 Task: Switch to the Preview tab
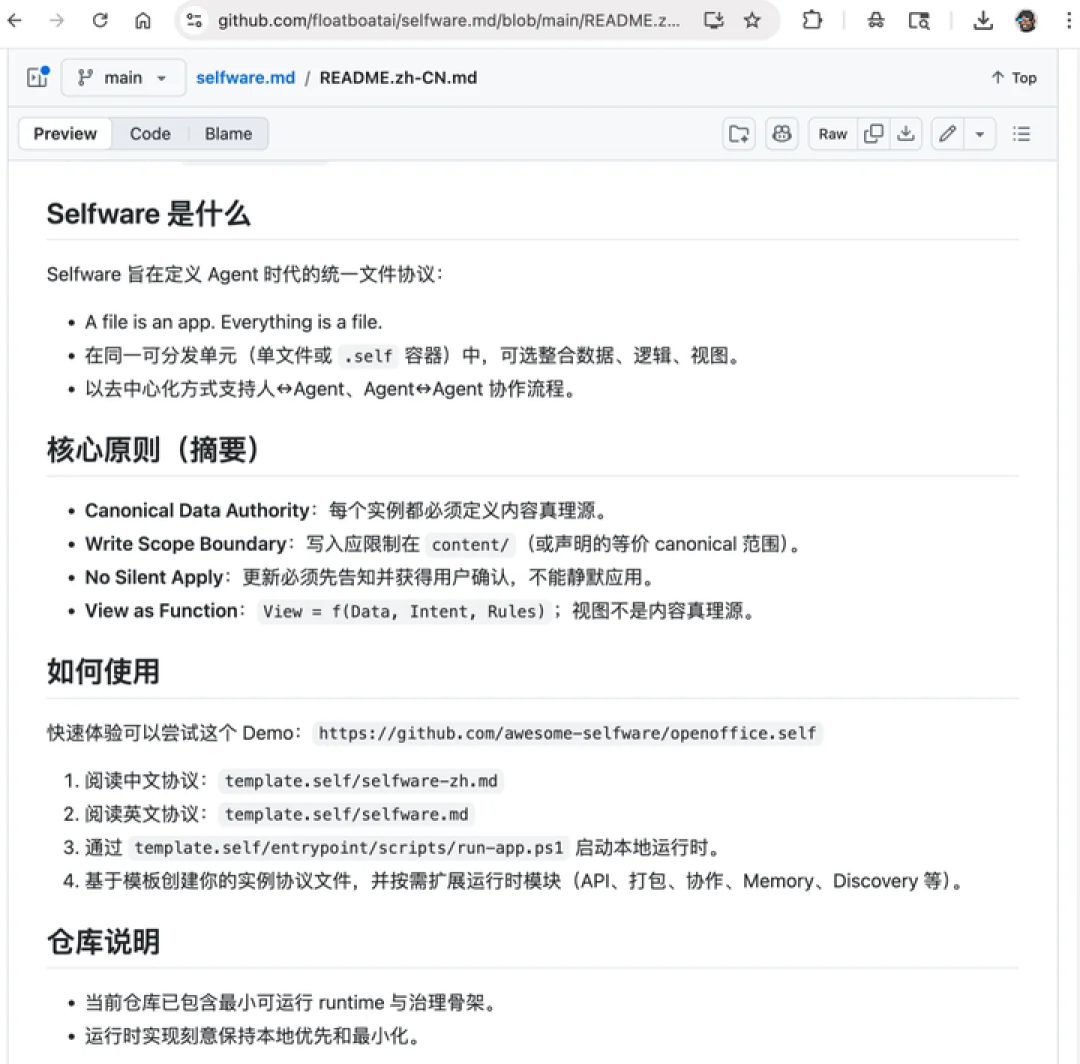tap(65, 134)
